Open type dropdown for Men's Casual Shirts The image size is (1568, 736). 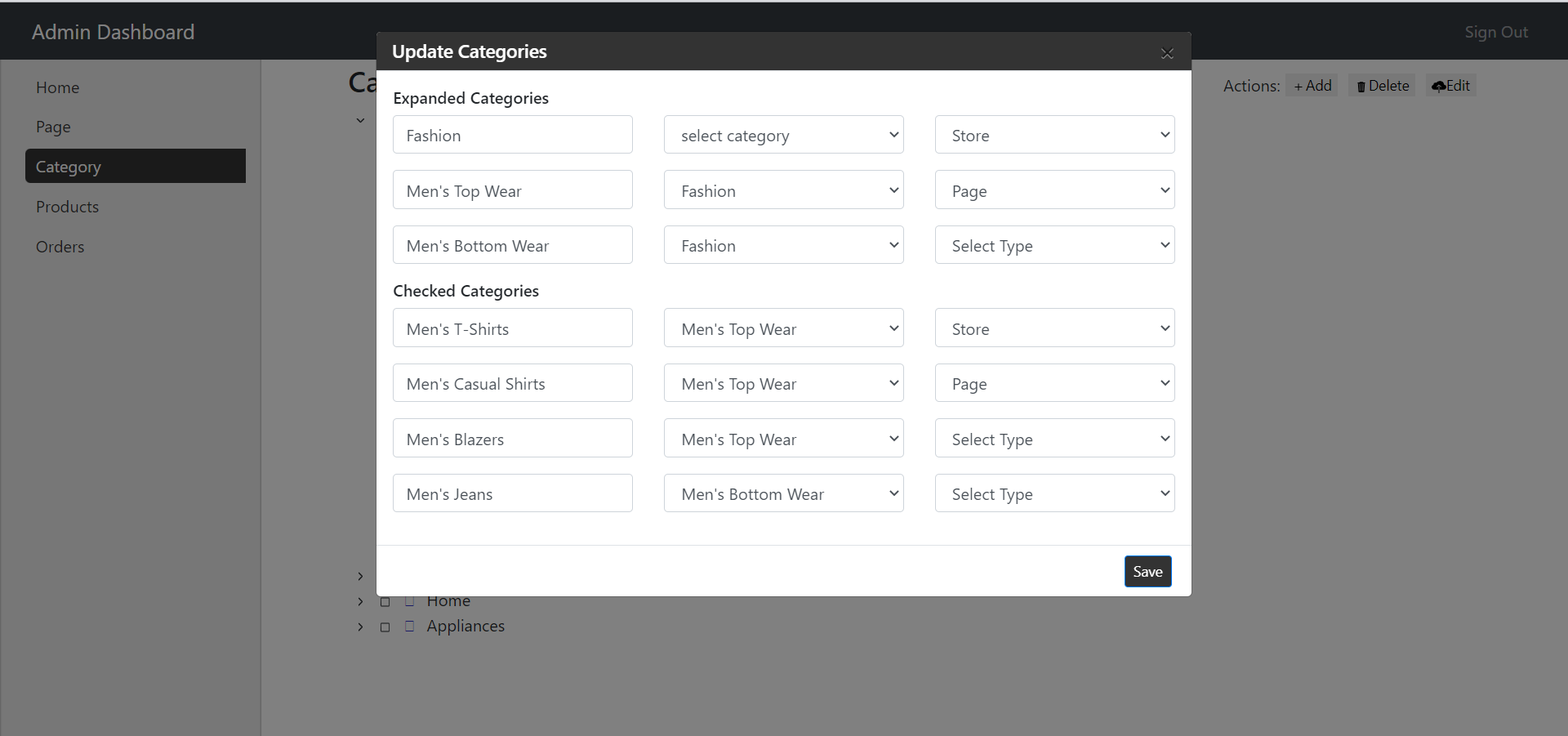pos(1054,383)
